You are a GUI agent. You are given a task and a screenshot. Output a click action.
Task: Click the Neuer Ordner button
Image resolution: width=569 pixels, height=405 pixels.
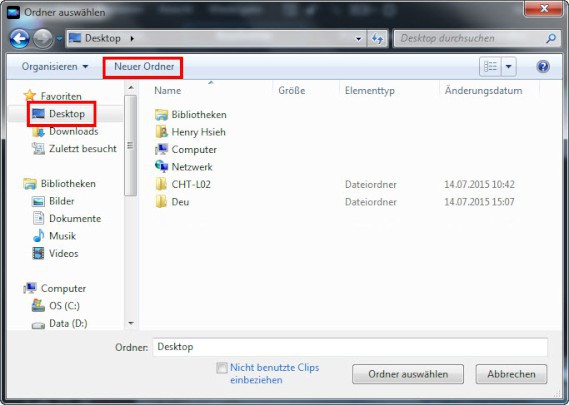[x=144, y=67]
